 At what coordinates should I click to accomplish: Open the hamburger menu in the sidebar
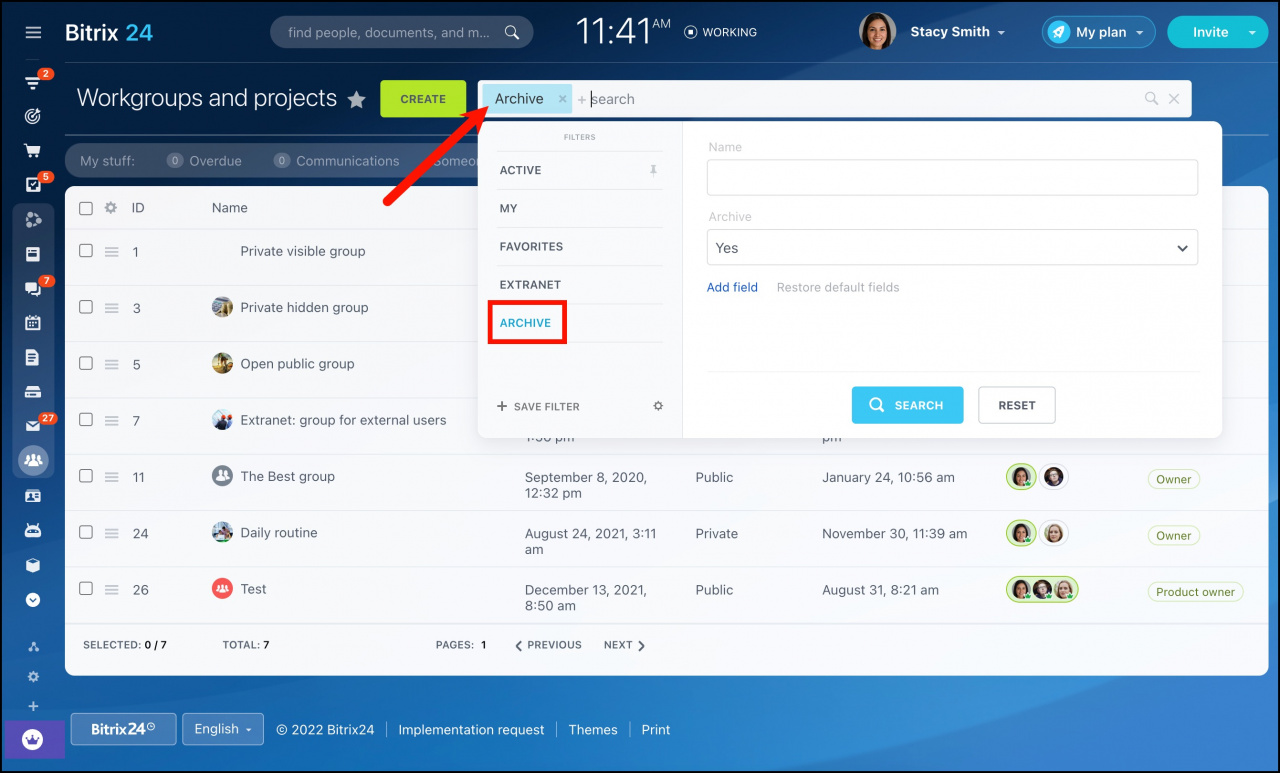(33, 32)
